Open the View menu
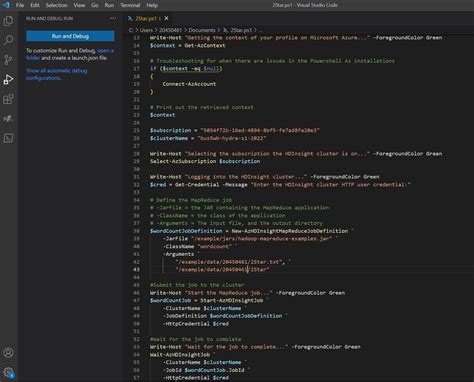The image size is (474, 382). pyautogui.click(x=79, y=5)
